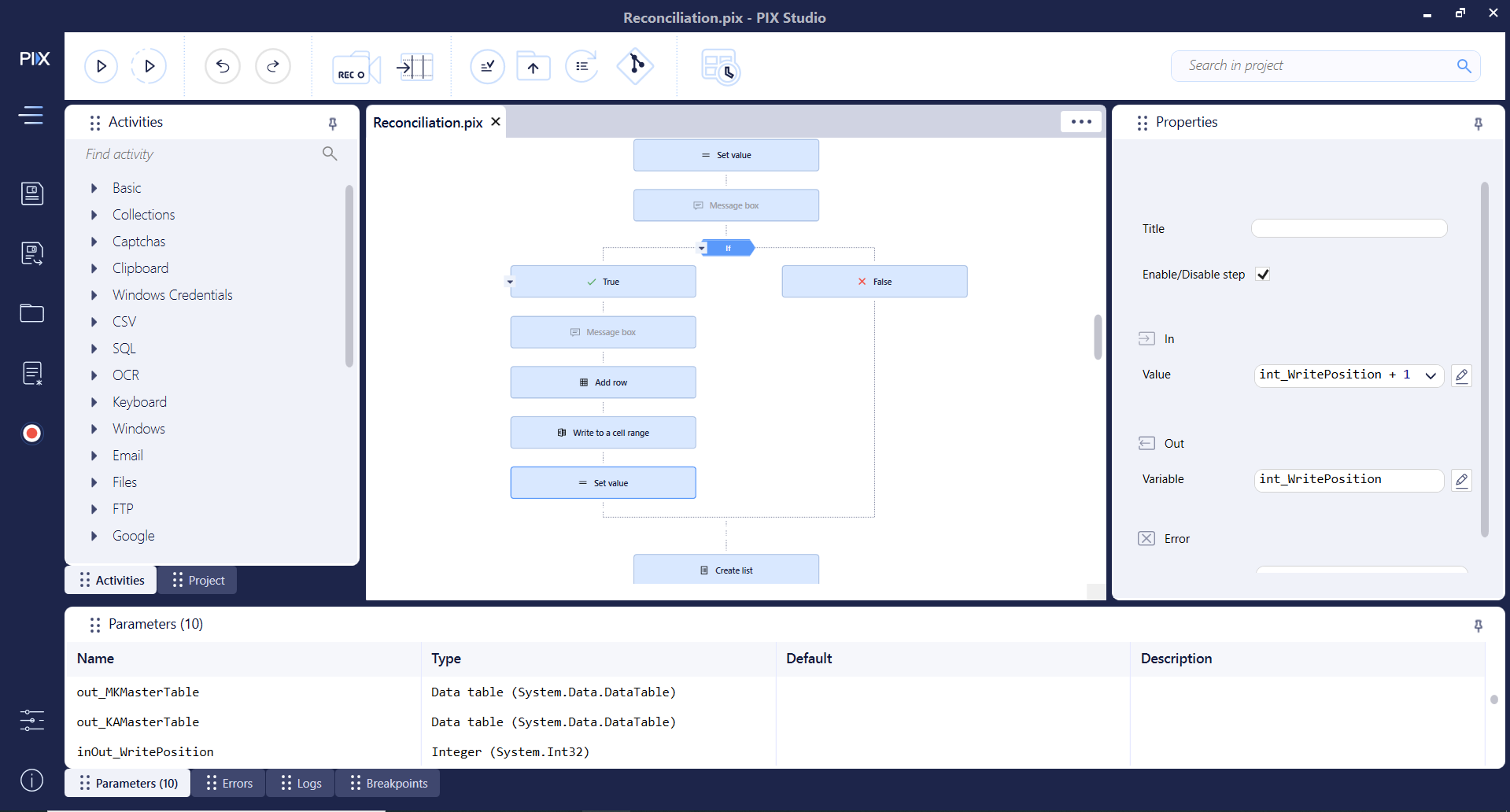The image size is (1510, 812).
Task: Open the version control branch icon
Action: click(636, 65)
